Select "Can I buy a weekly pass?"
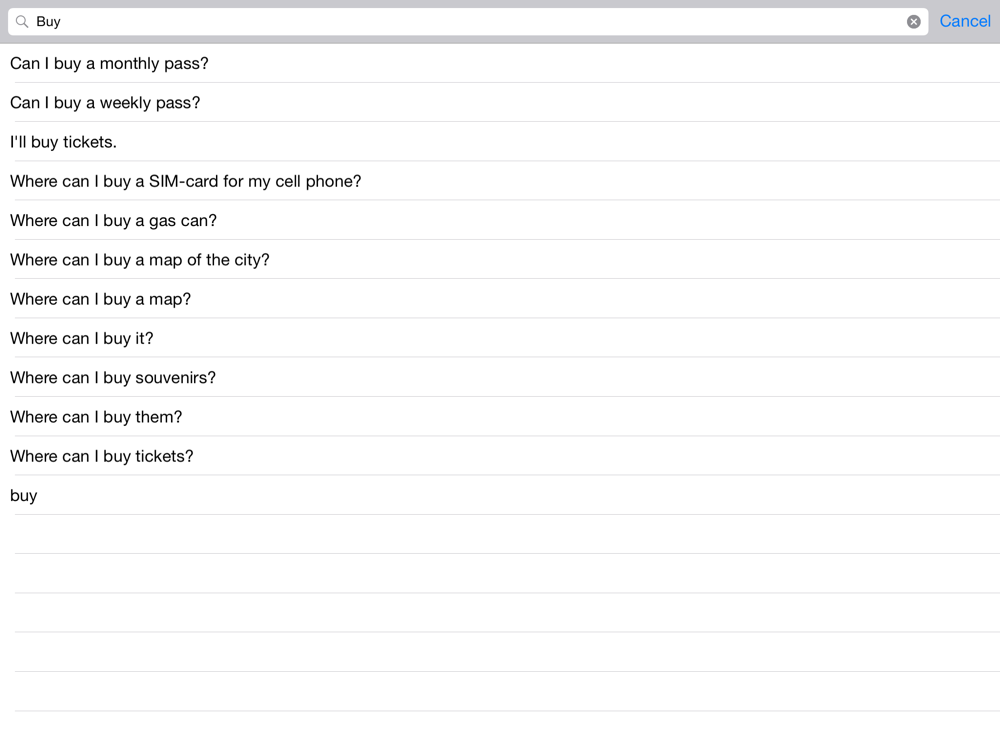1000x730 pixels. (x=105, y=102)
